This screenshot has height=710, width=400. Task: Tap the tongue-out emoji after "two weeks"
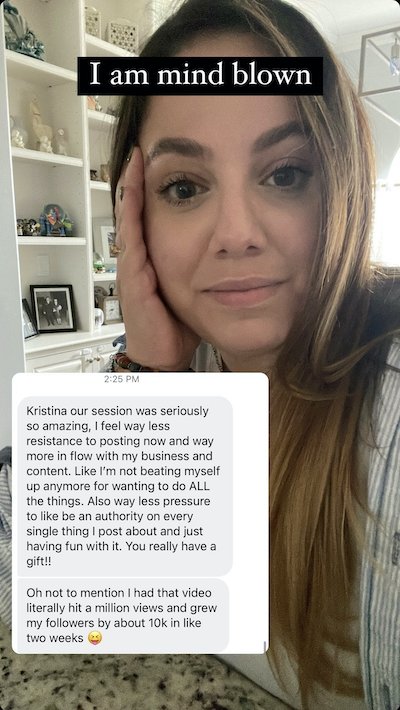click(x=95, y=638)
